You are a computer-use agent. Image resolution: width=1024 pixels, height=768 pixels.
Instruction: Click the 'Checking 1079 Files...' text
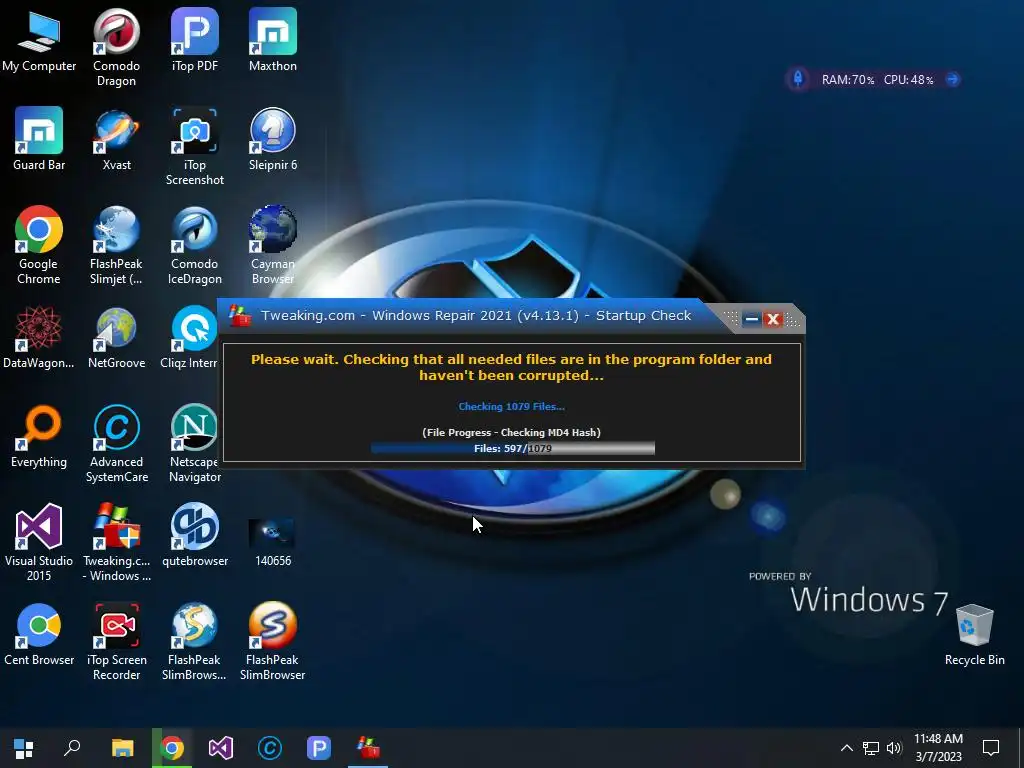click(x=511, y=406)
